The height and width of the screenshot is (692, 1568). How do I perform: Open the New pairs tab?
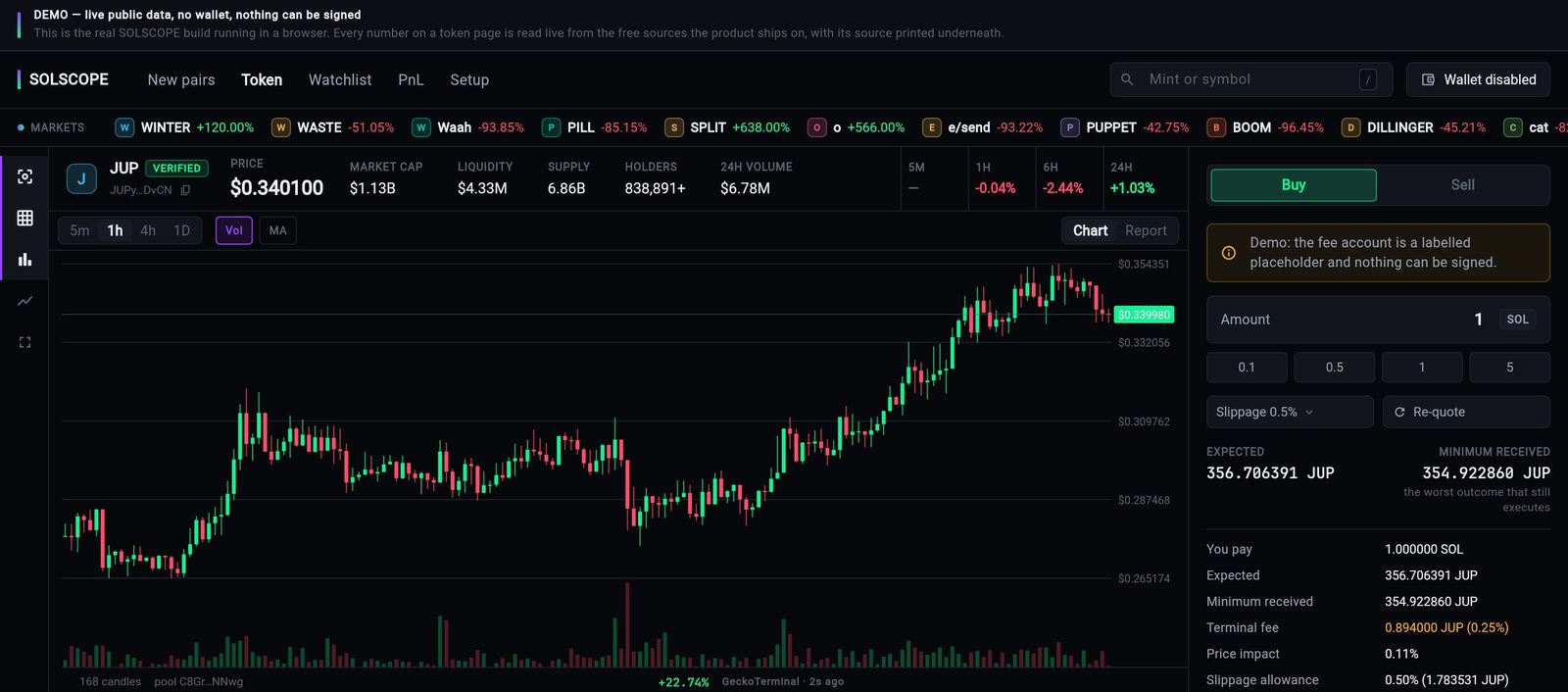point(181,79)
